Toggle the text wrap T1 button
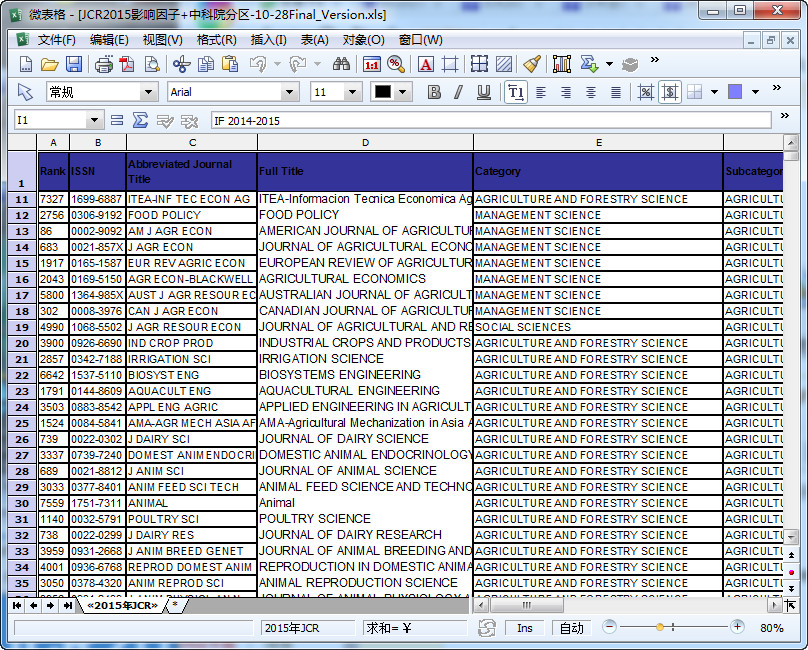Viewport: 808px width, 650px height. pyautogui.click(x=516, y=92)
